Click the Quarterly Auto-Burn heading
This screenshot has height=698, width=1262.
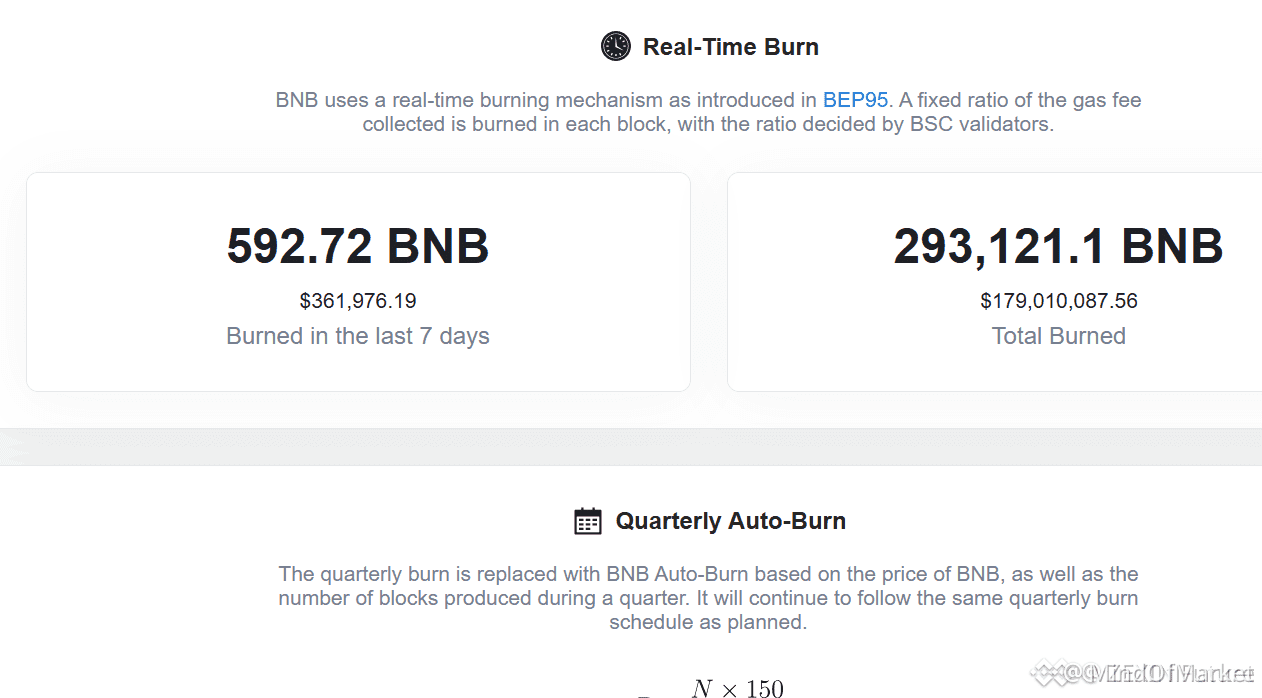point(731,521)
